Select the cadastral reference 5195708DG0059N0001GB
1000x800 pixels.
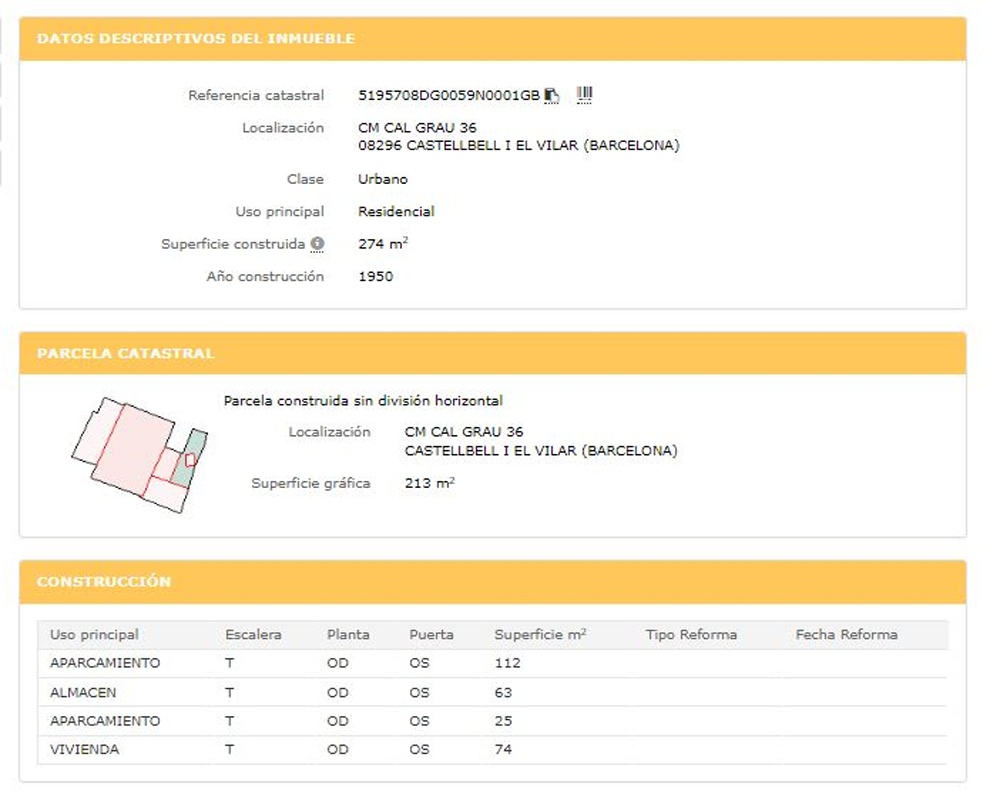pyautogui.click(x=449, y=96)
